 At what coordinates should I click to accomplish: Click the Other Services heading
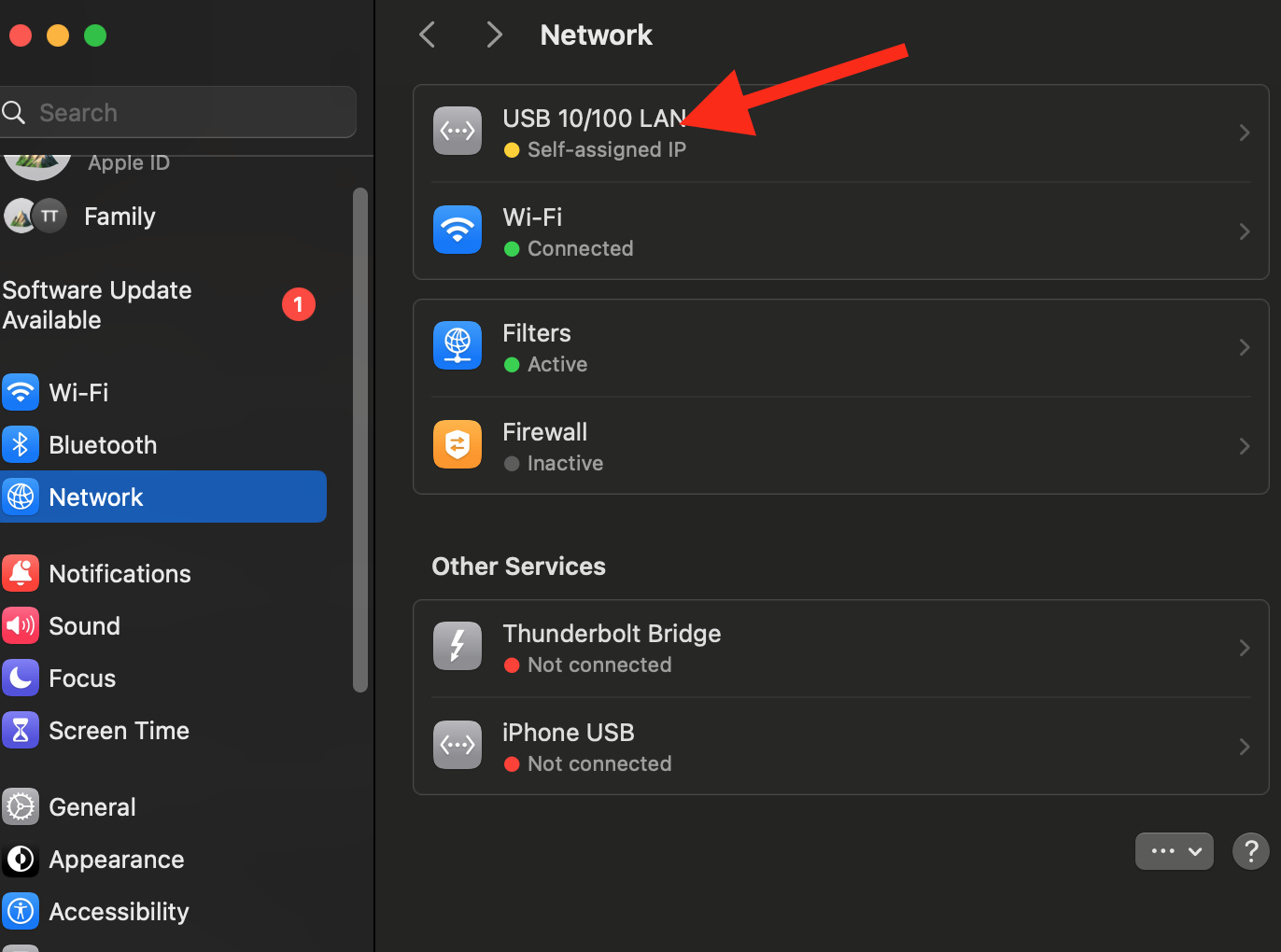(518, 567)
